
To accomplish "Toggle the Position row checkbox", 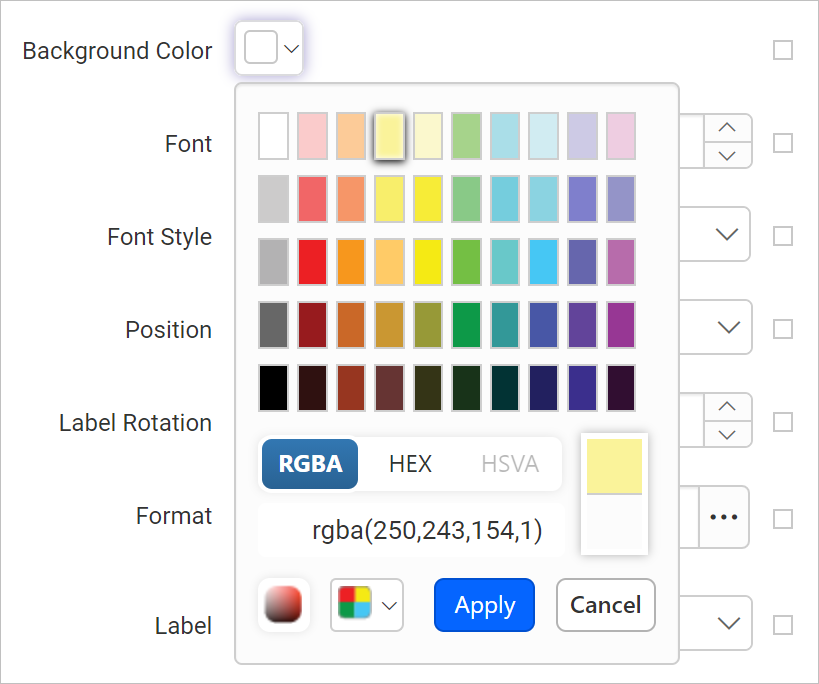I will pos(782,329).
